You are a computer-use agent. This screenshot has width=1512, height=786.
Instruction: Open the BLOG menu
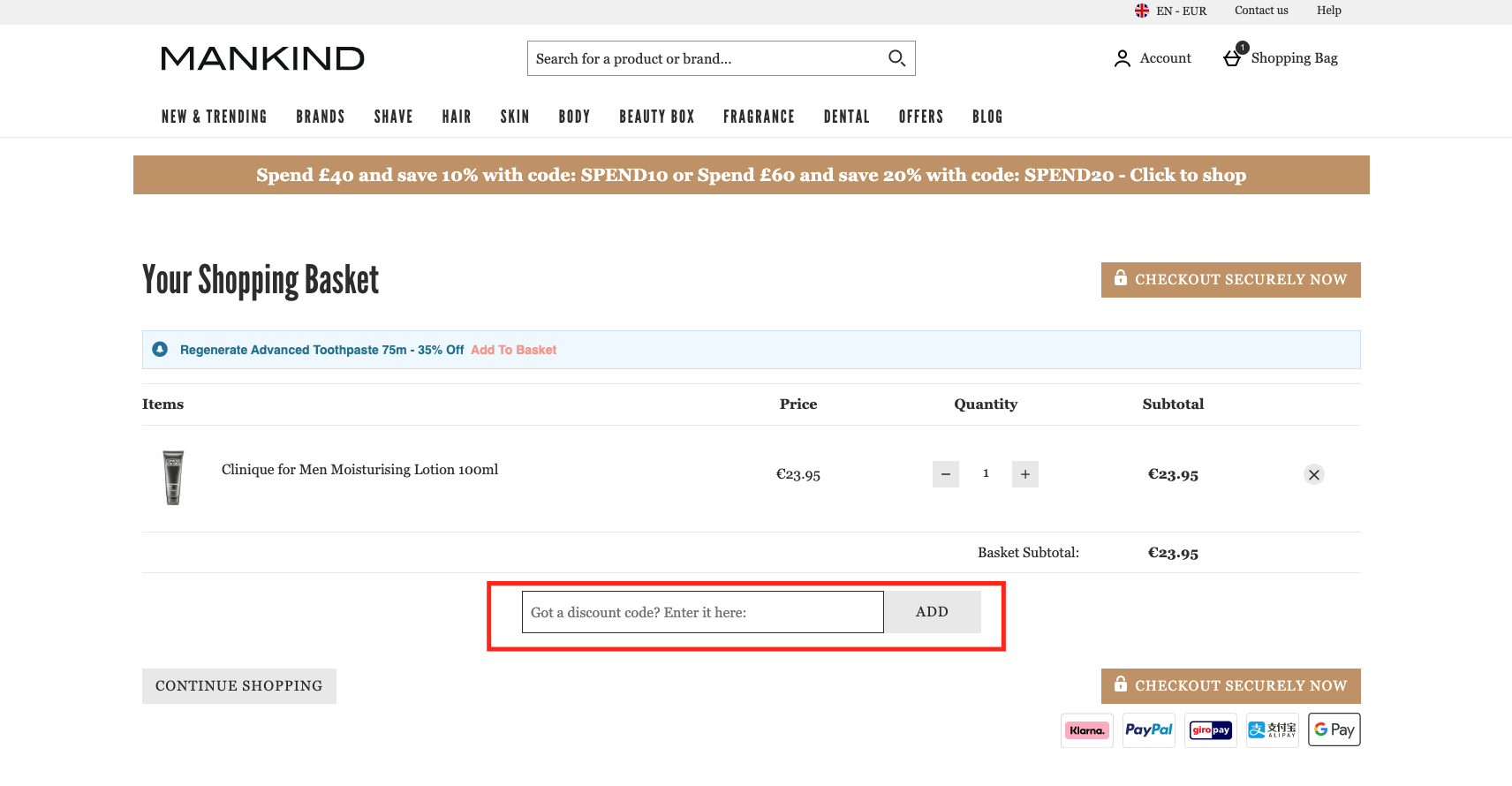(x=987, y=117)
